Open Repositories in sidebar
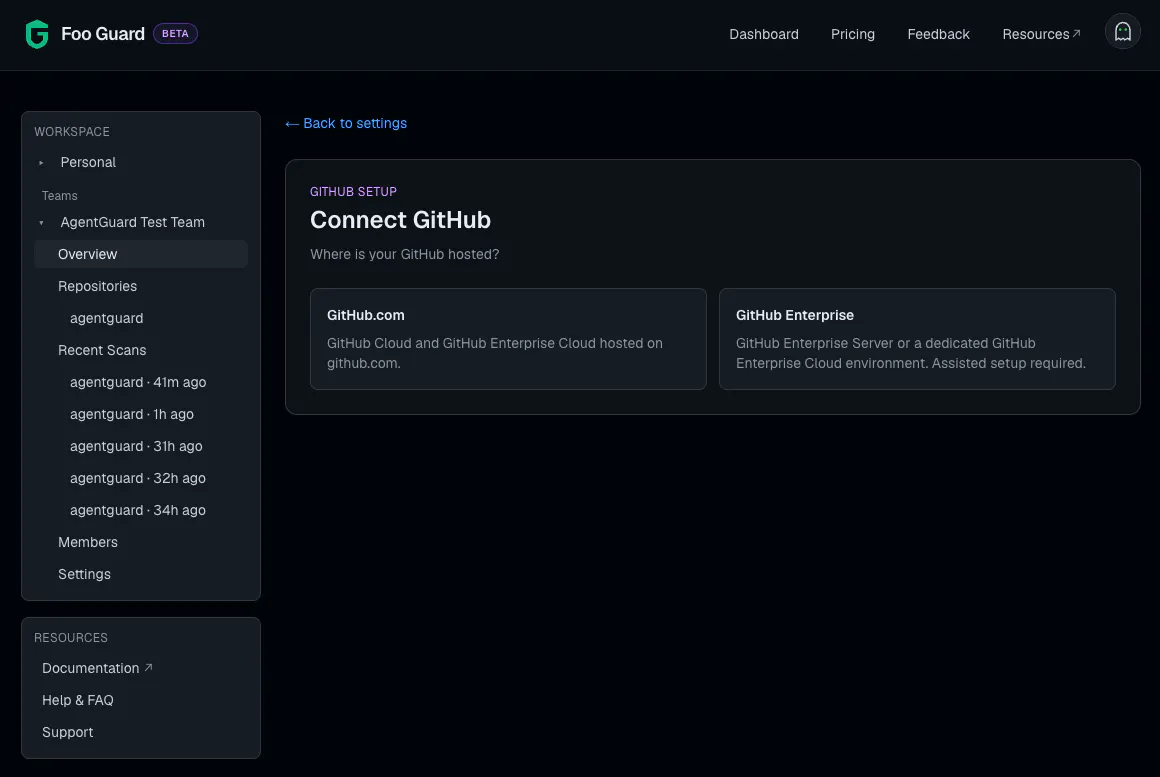The height and width of the screenshot is (777, 1160). [98, 286]
